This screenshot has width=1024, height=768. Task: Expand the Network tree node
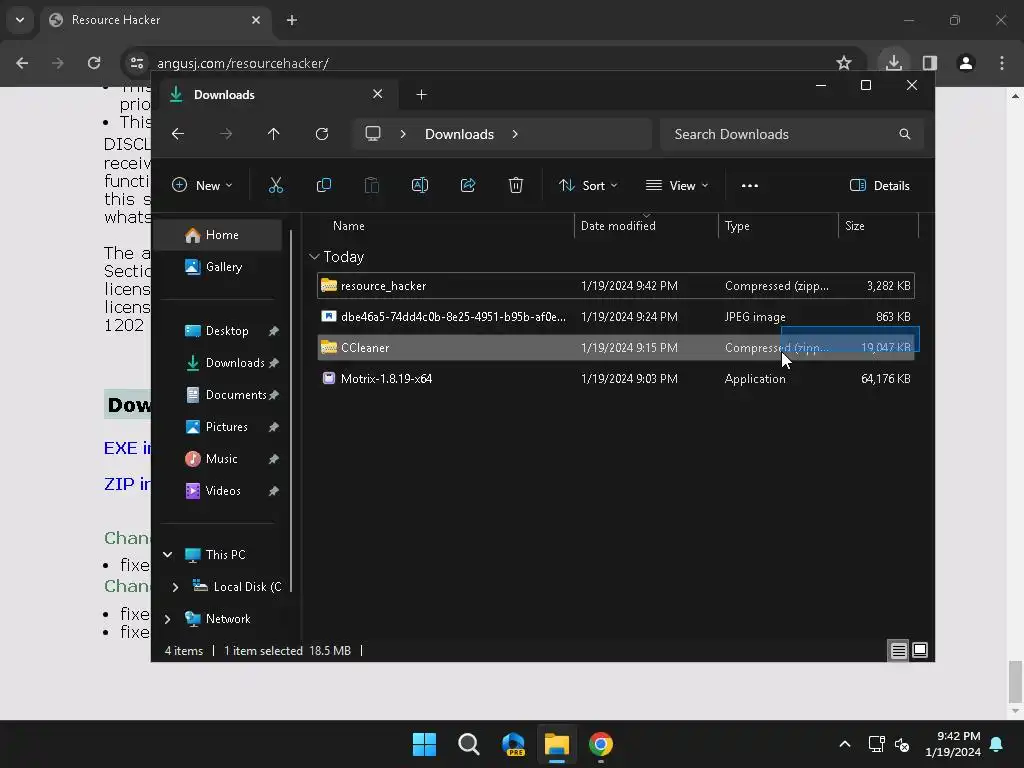click(168, 619)
